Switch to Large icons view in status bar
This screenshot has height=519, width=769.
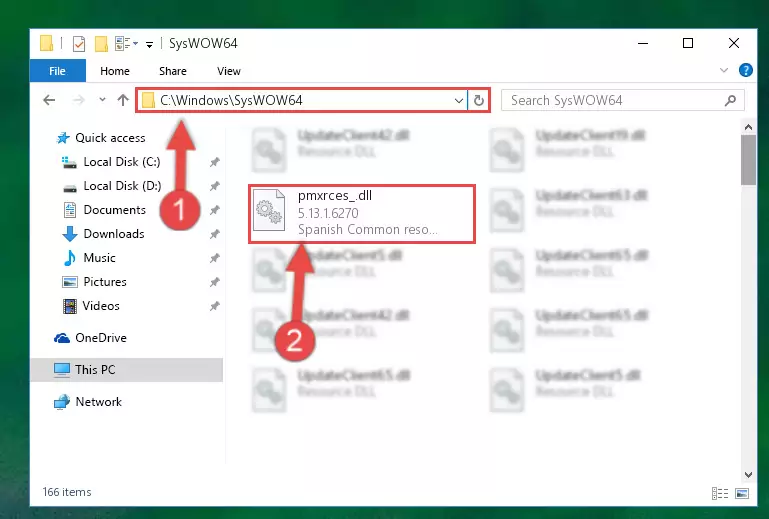[x=742, y=493]
